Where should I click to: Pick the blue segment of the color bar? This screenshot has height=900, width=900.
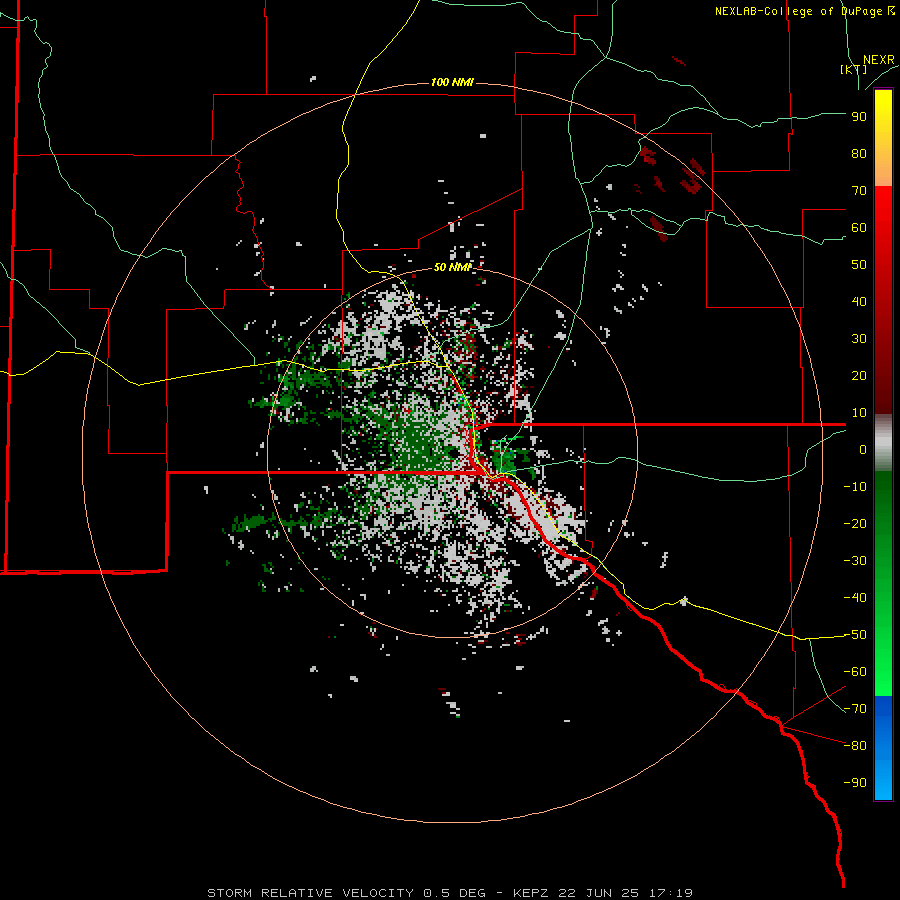click(x=883, y=748)
